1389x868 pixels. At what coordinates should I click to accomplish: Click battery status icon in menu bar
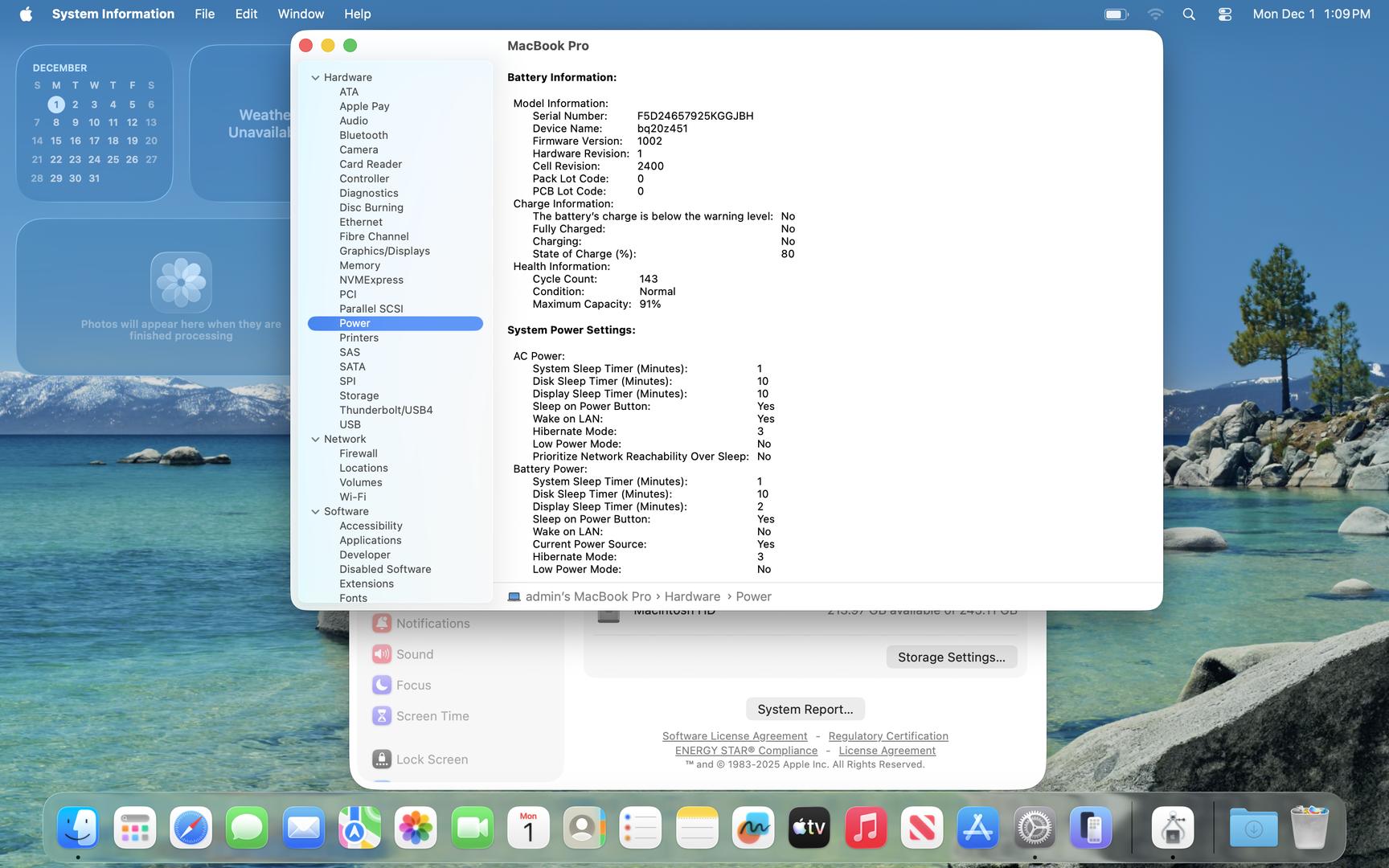click(1116, 14)
